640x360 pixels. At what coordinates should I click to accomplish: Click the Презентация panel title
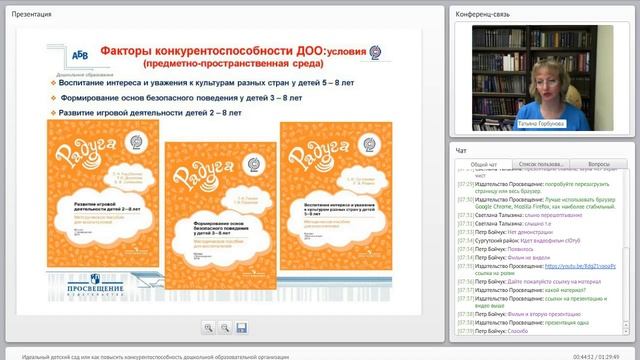point(31,14)
